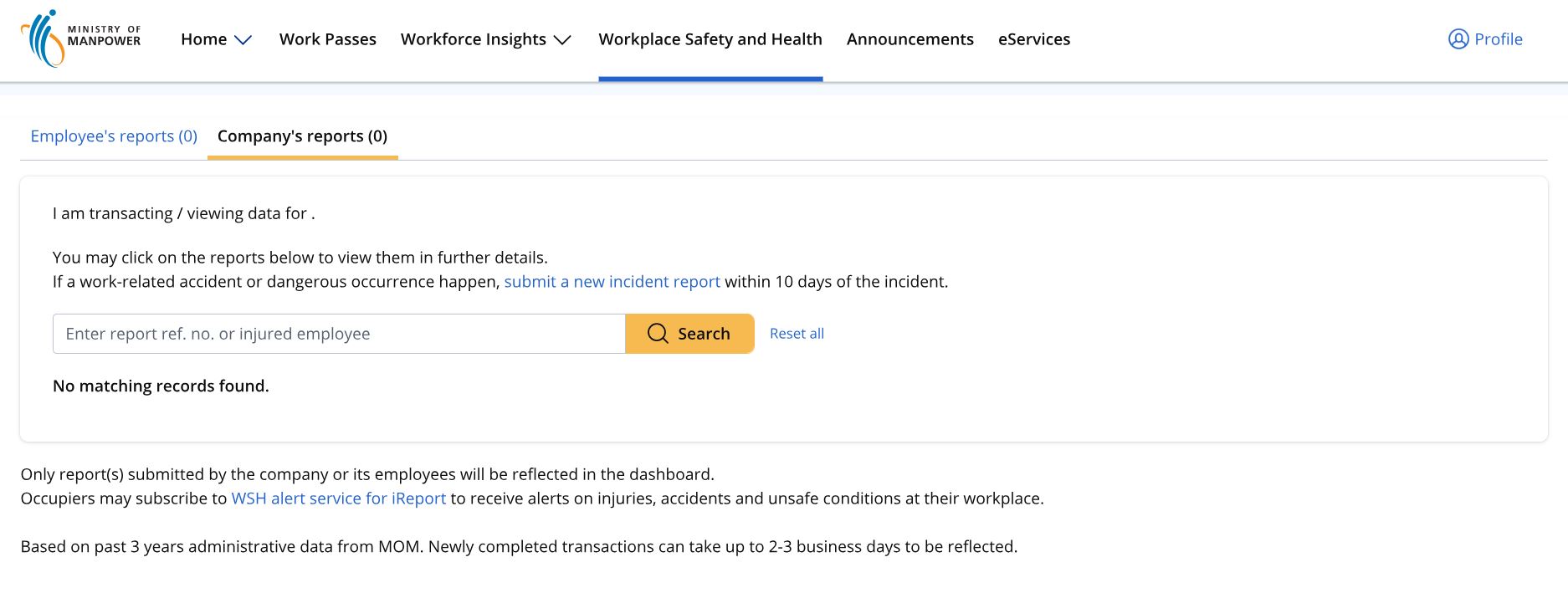Select the Workforce Insights menu item
This screenshot has width=1568, height=593.
pos(474,39)
